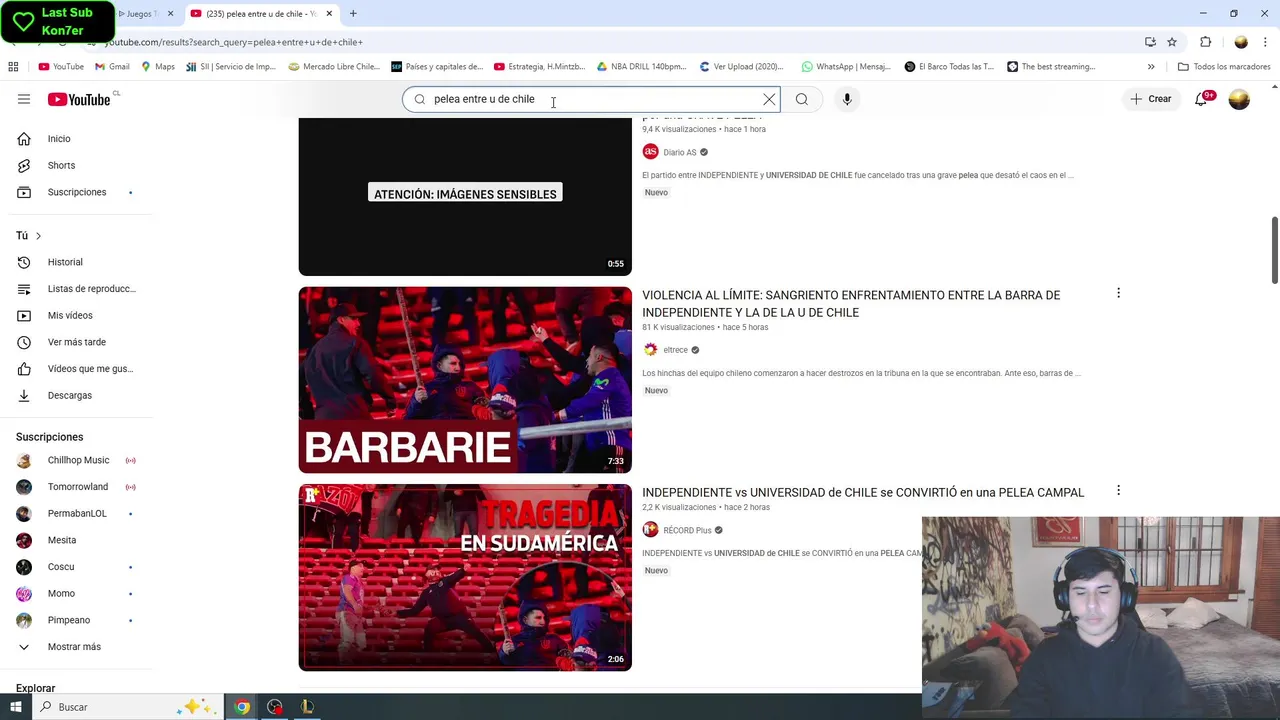Open the browser extensions puzzle icon
Viewport: 1280px width, 720px height.
click(x=1205, y=42)
